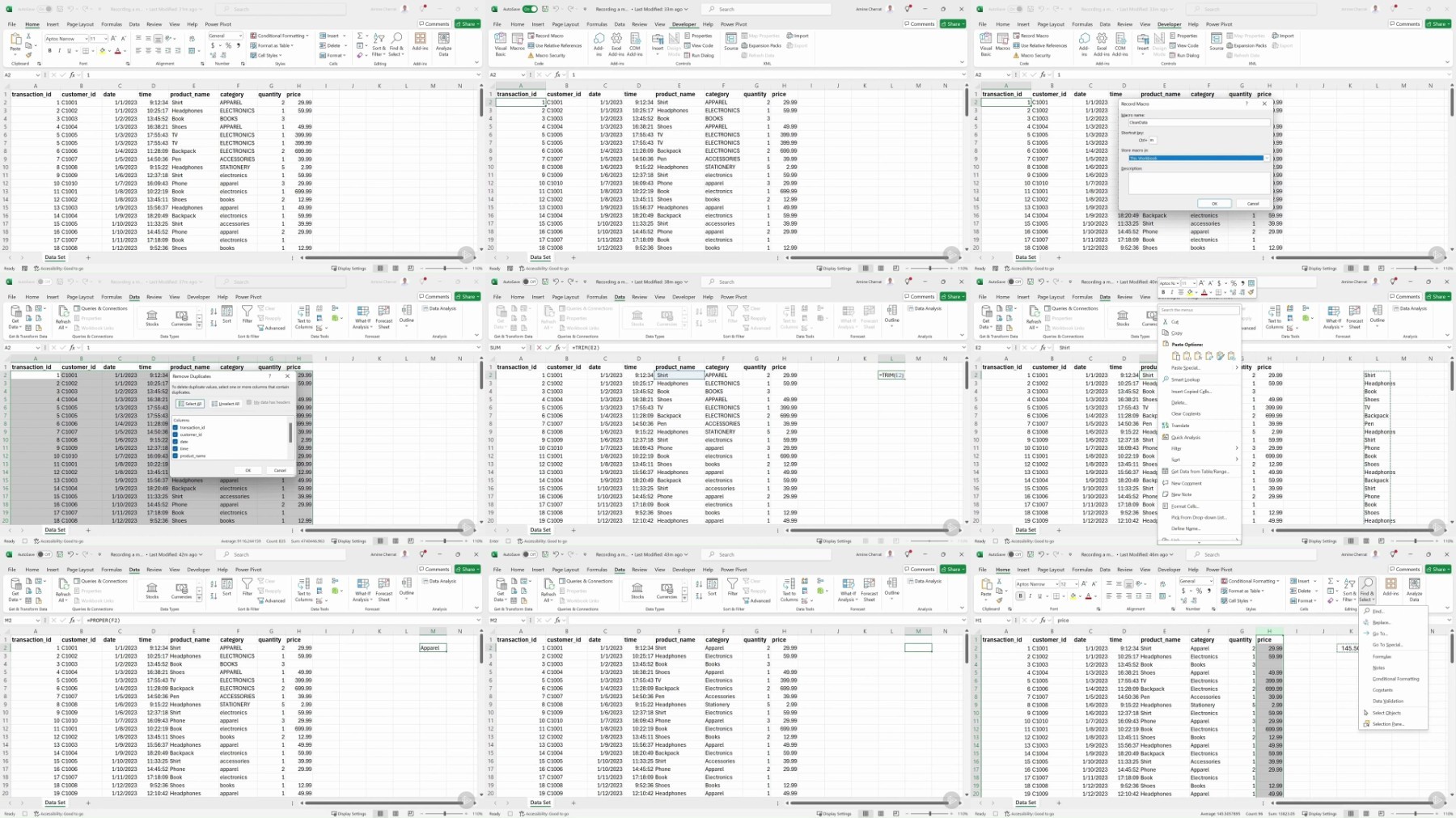Click Bold on the mini toolbar above the context menu

[1163, 292]
